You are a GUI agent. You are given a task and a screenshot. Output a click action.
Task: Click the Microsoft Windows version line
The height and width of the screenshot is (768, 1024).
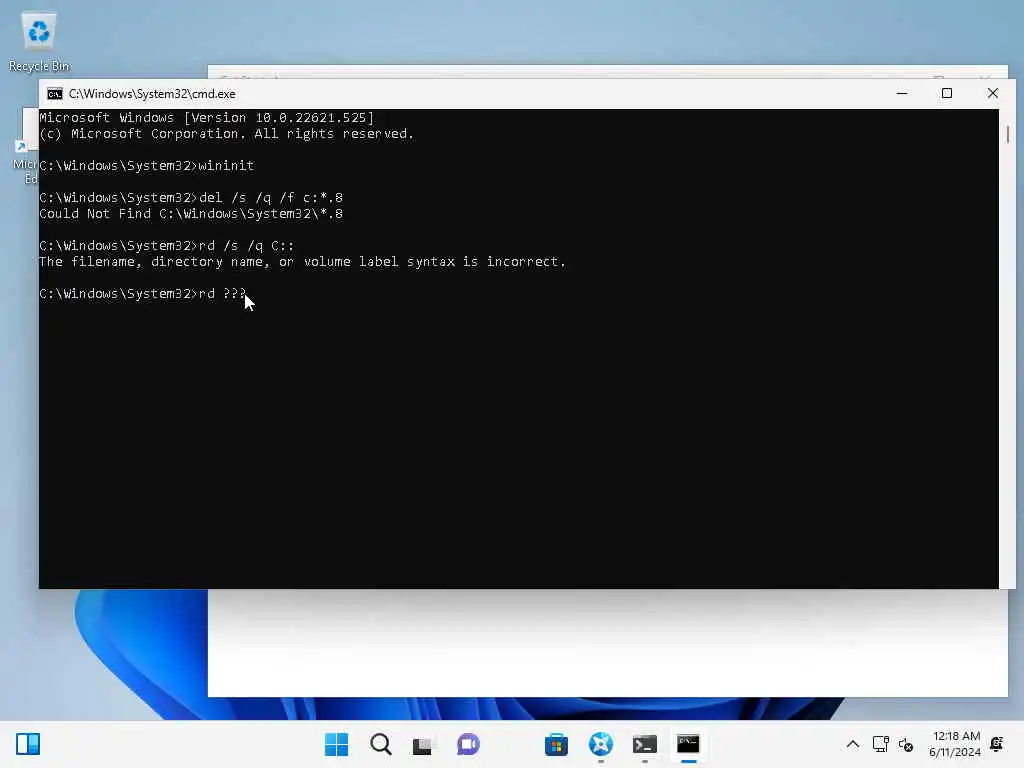coord(206,118)
